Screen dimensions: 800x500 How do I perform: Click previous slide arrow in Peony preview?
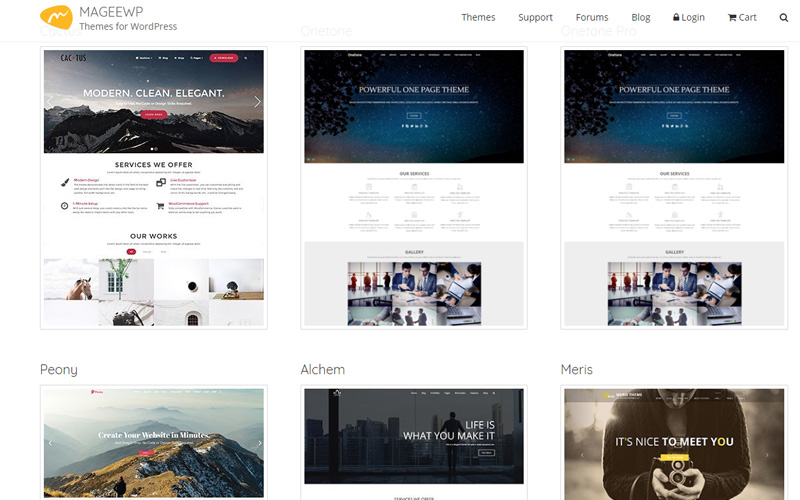coord(50,443)
